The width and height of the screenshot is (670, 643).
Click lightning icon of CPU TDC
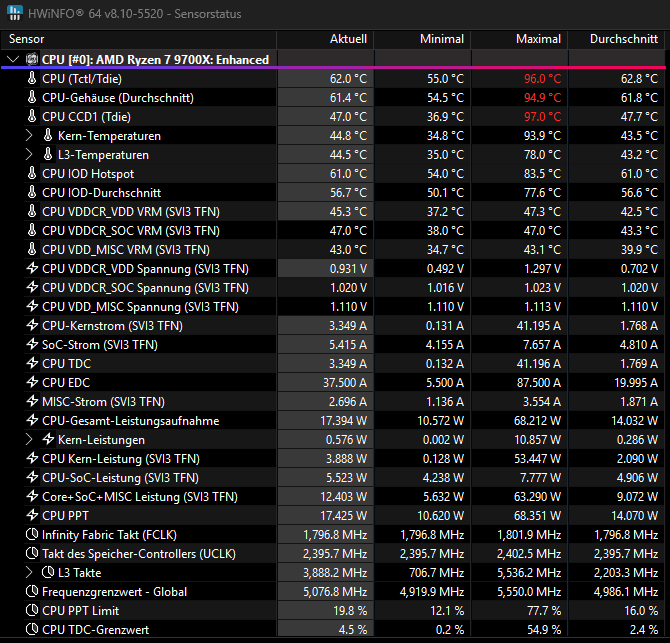[32, 363]
